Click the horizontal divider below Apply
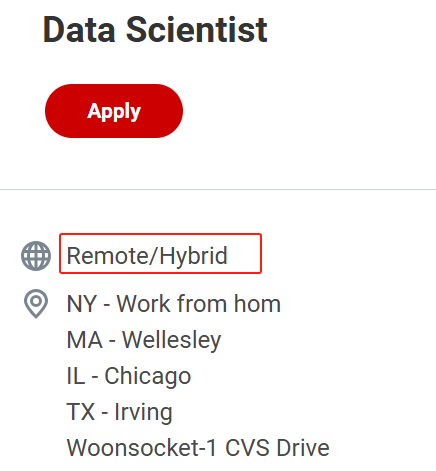This screenshot has height=471, width=436. point(218,189)
